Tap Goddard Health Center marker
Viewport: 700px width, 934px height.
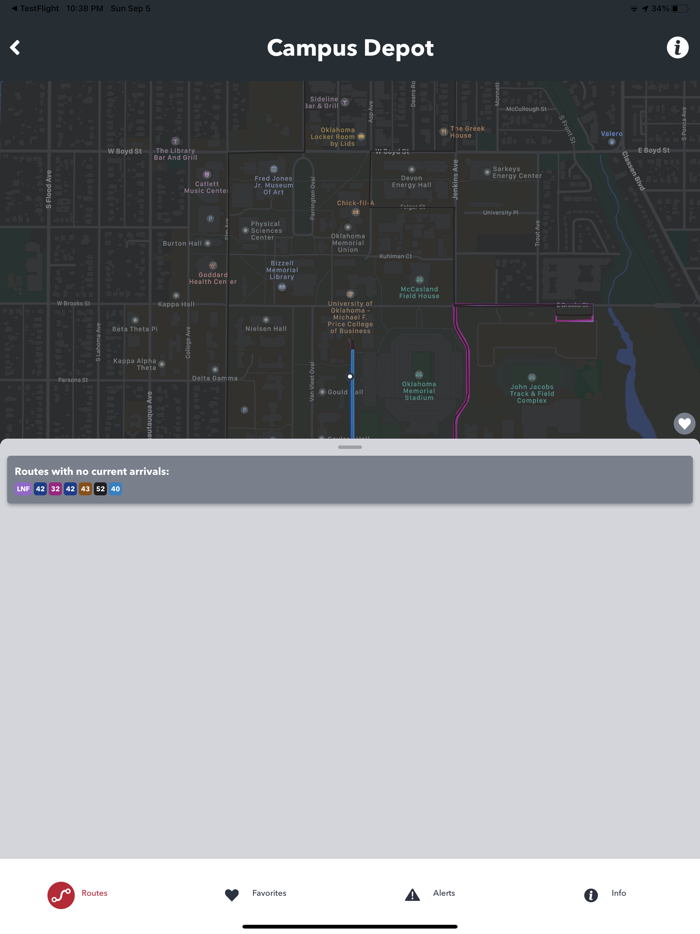coord(212,265)
